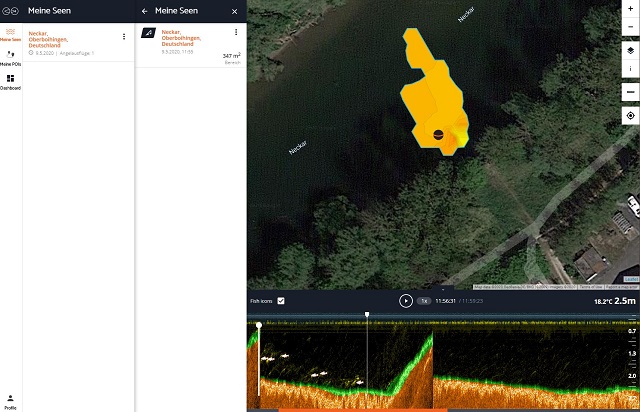Click the orange bathymetric scan area on the map
Viewport: 640px width, 412px height.
pos(433,92)
